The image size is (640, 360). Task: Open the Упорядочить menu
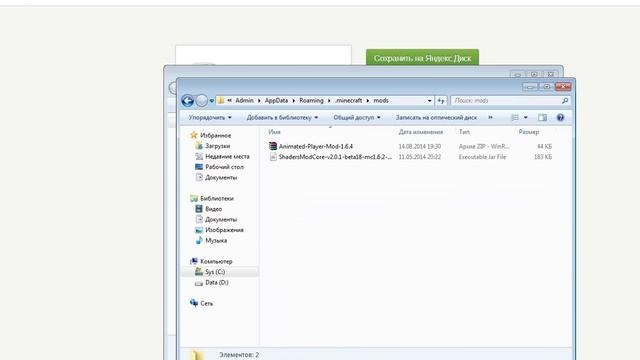[210, 118]
